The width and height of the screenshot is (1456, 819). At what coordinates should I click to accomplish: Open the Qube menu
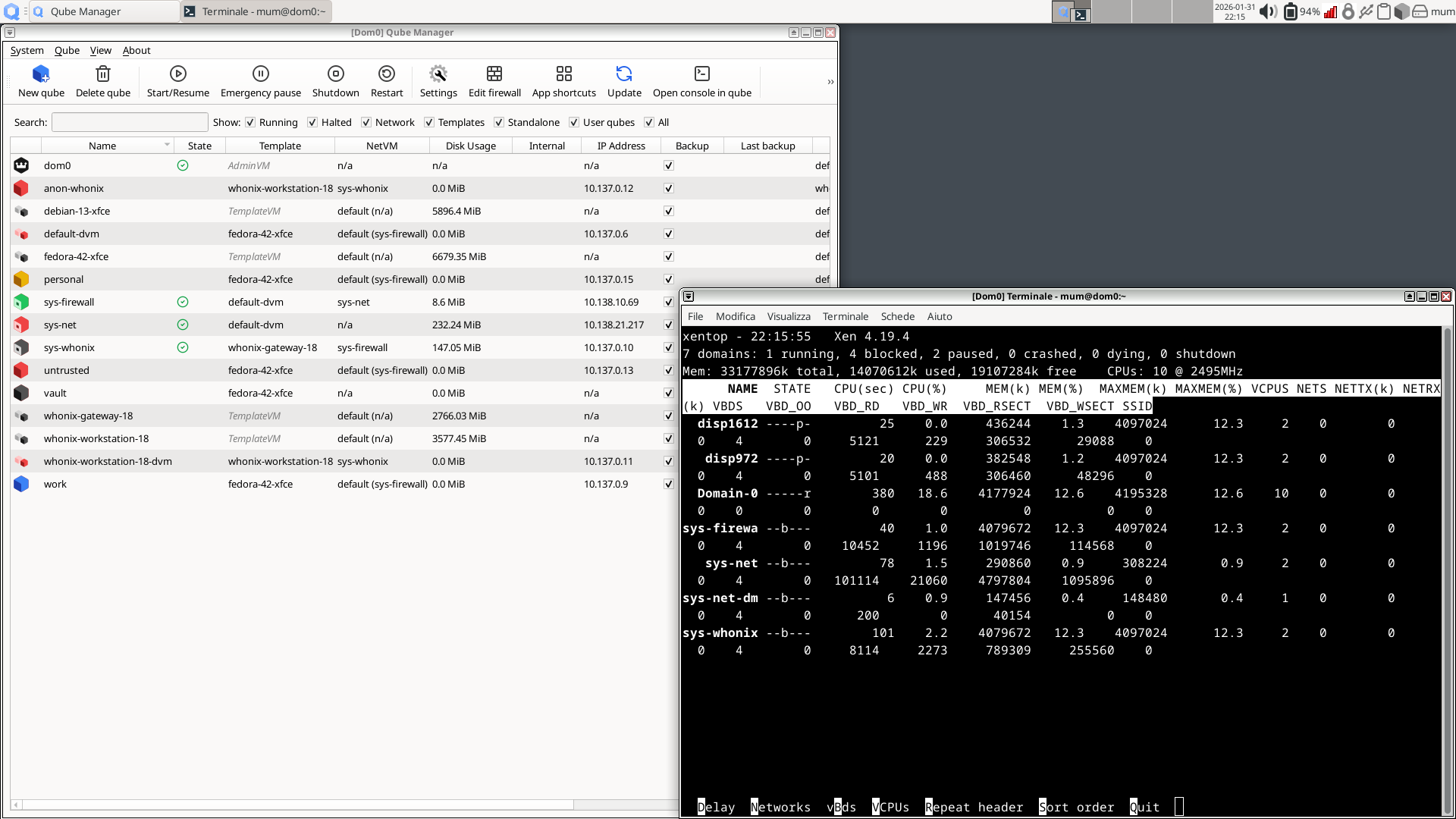tap(67, 50)
